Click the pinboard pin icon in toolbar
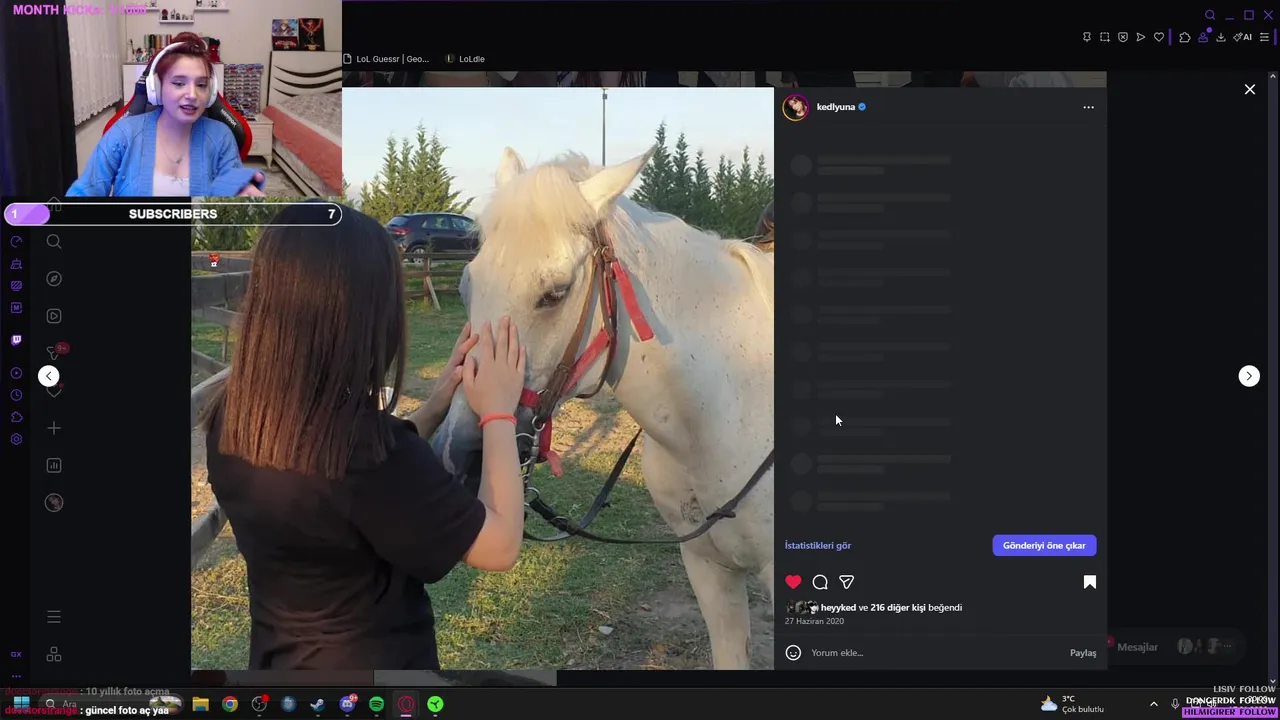The height and width of the screenshot is (720, 1280). [1087, 37]
